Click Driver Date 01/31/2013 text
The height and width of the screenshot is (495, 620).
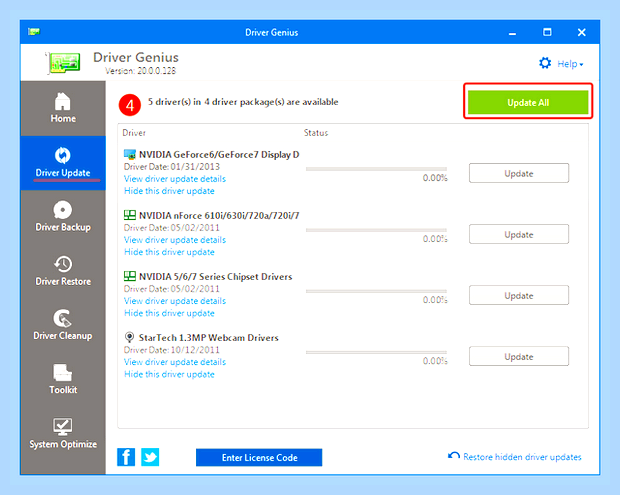(x=172, y=166)
